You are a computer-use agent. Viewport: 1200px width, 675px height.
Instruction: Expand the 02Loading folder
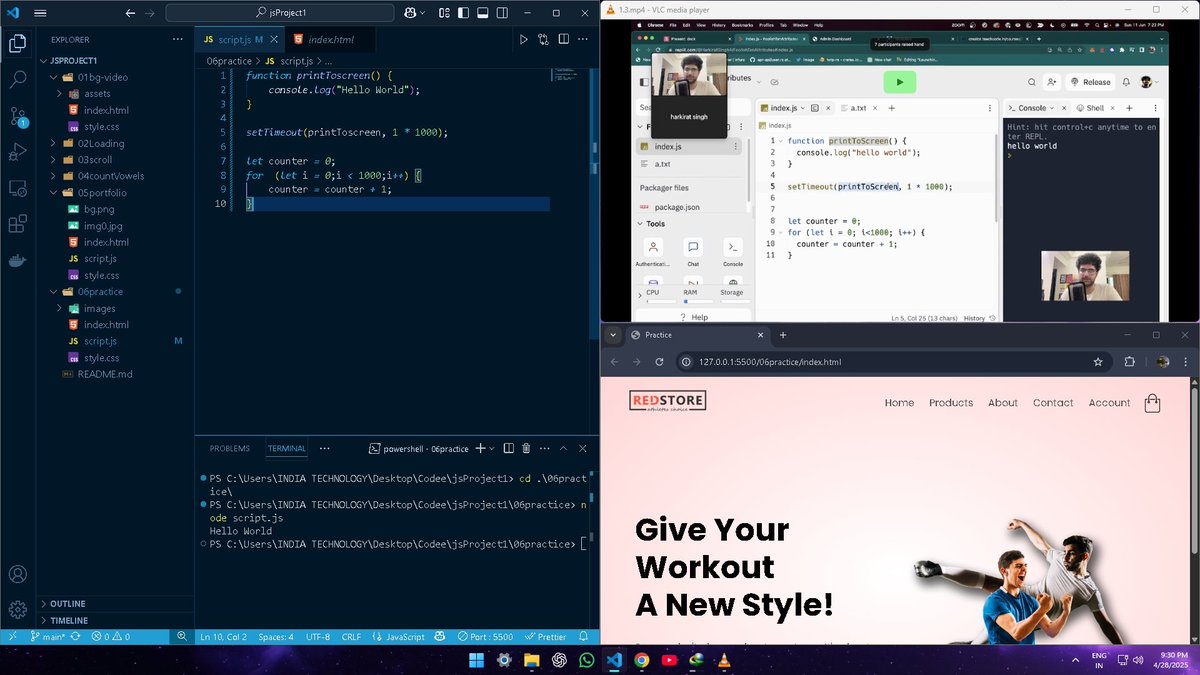click(54, 143)
